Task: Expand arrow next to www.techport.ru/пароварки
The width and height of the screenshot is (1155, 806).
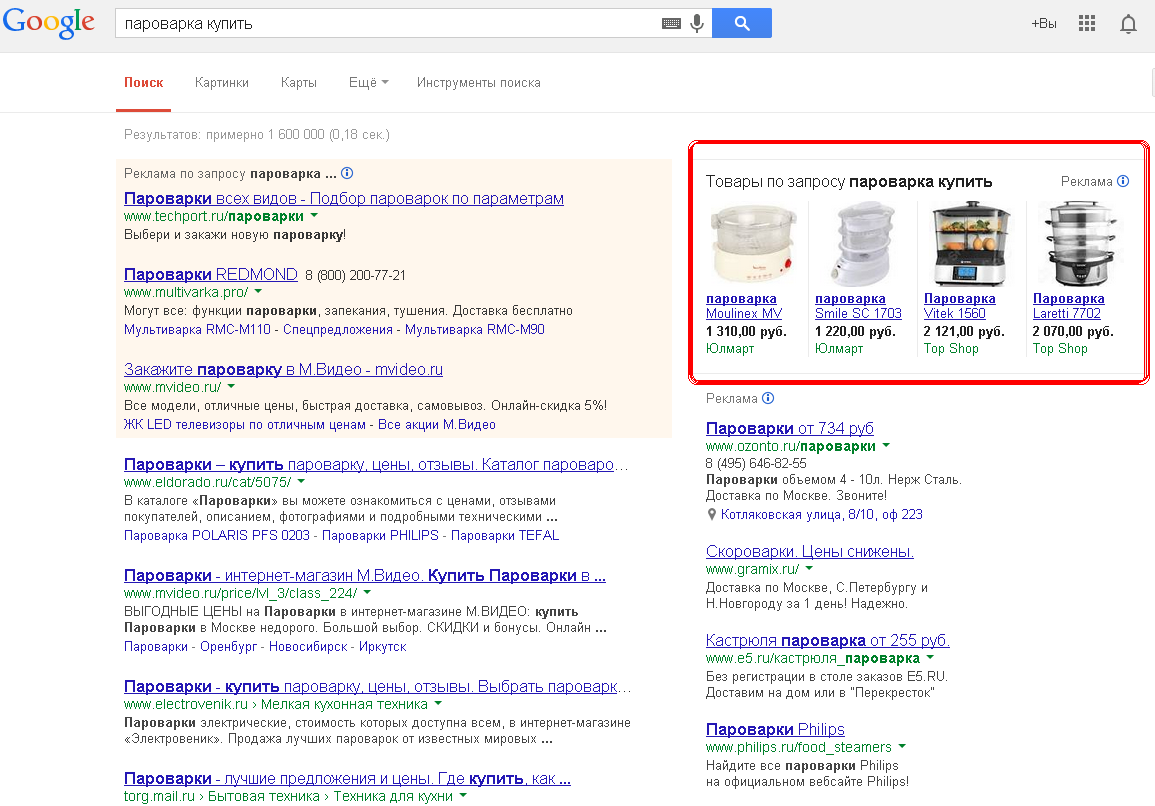Action: (x=315, y=216)
